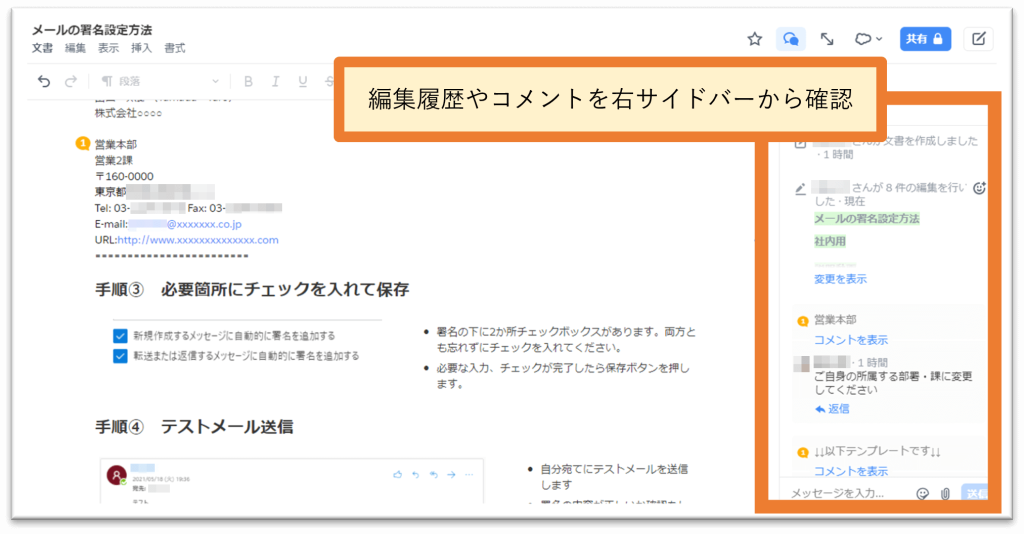Click the 共有 share button
Screen dimensions: 1024x534
pyautogui.click(x=924, y=39)
